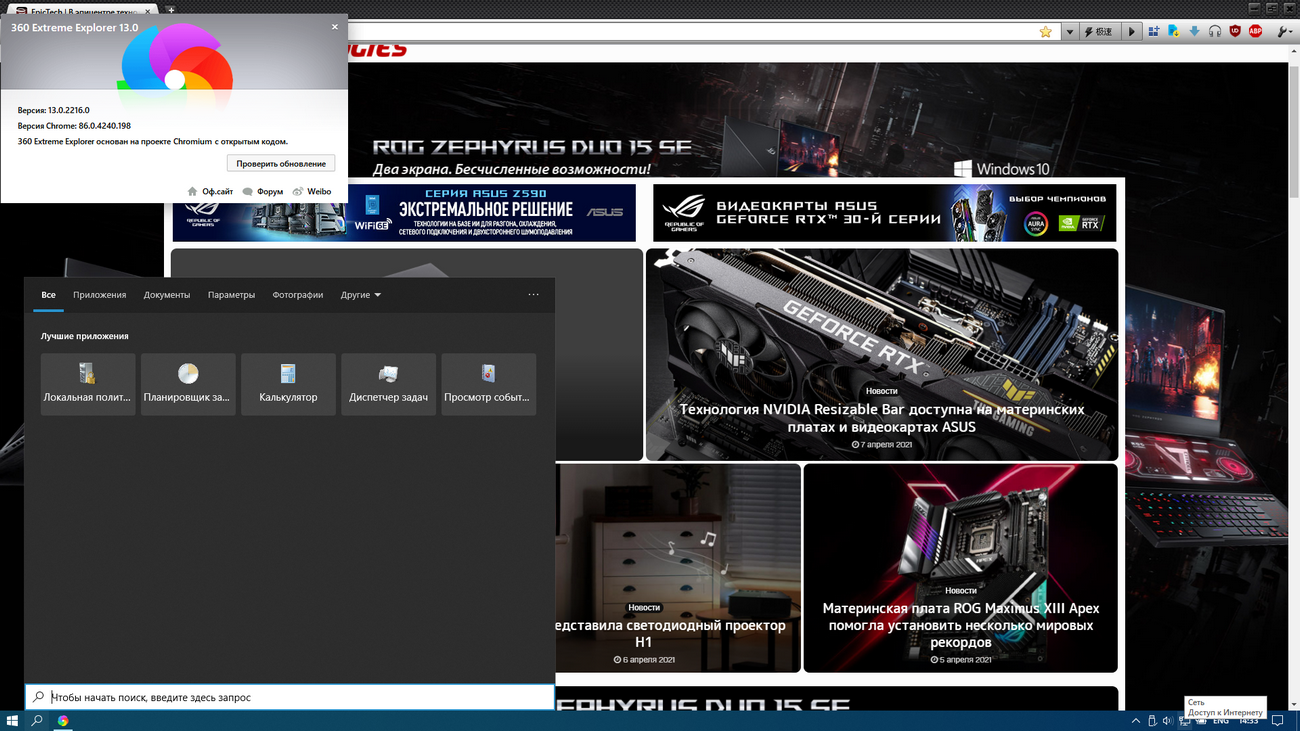
Task: Switch to the Приложения search tab
Action: pyautogui.click(x=99, y=295)
